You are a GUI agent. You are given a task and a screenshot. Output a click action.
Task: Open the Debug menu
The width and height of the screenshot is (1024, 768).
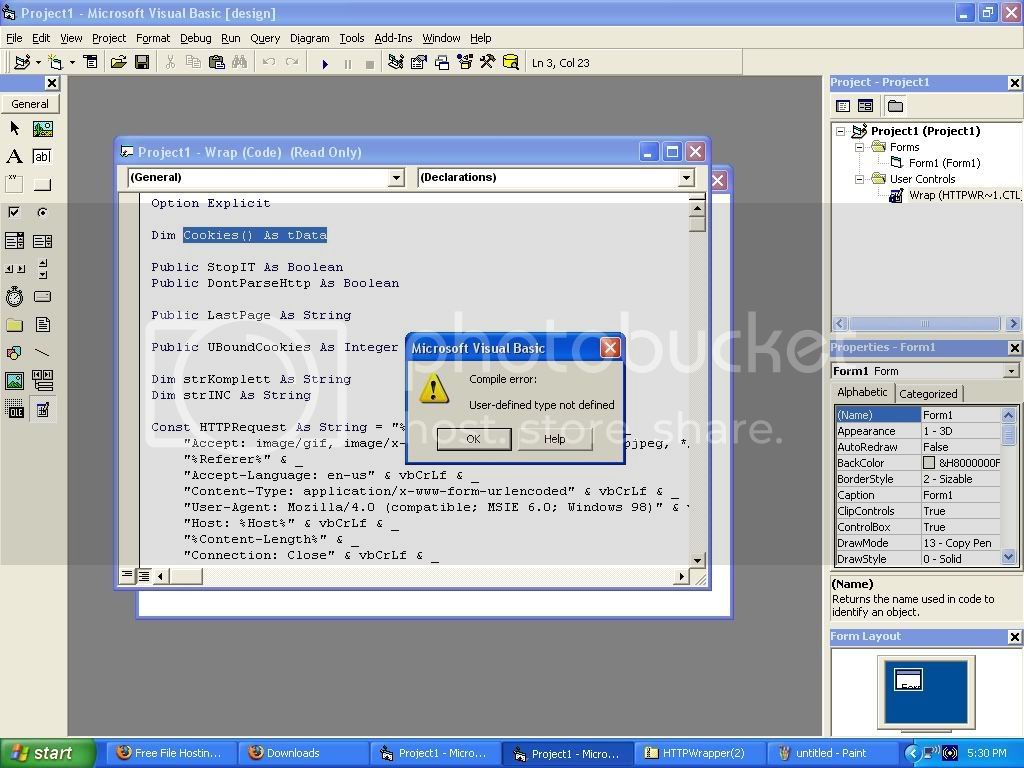point(195,38)
